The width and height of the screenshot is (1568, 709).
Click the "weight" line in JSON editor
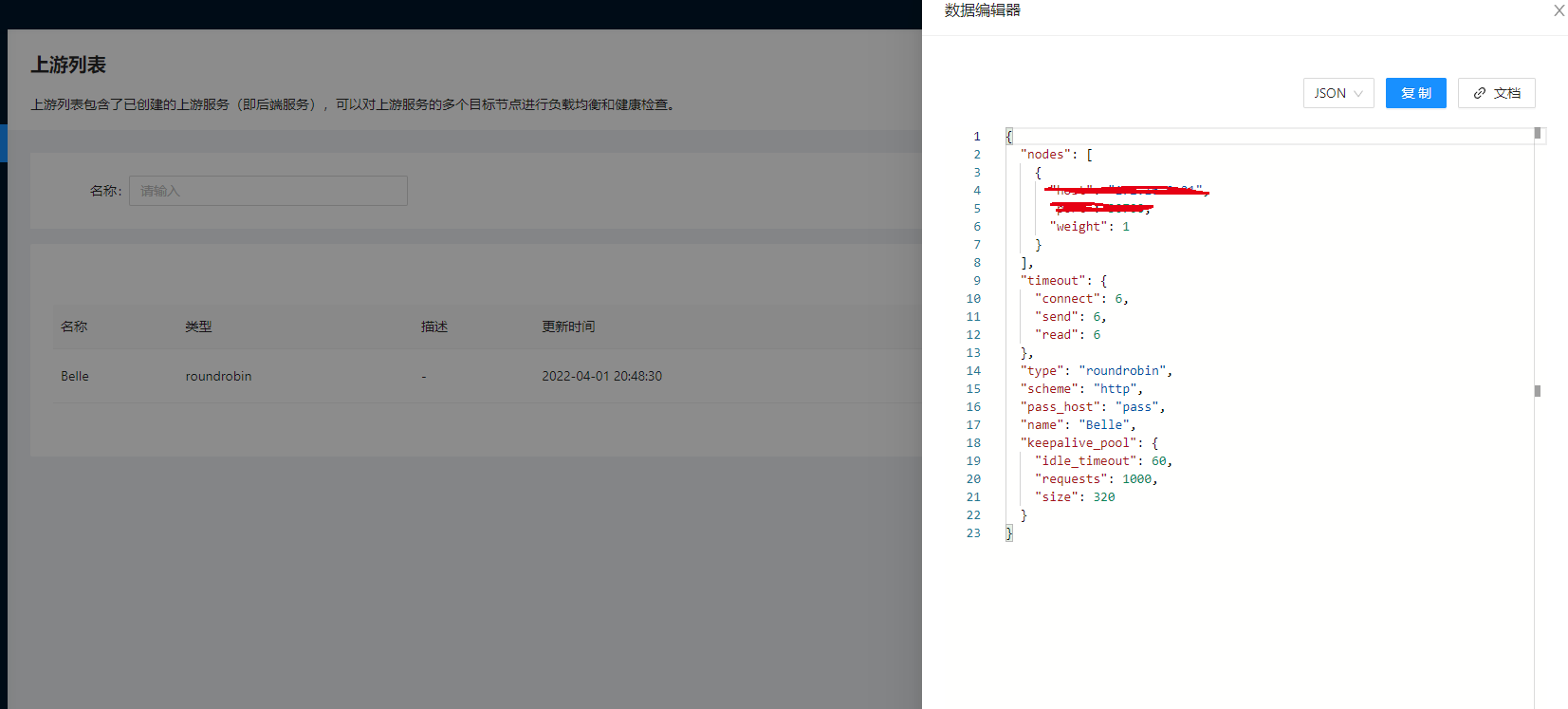click(1089, 227)
